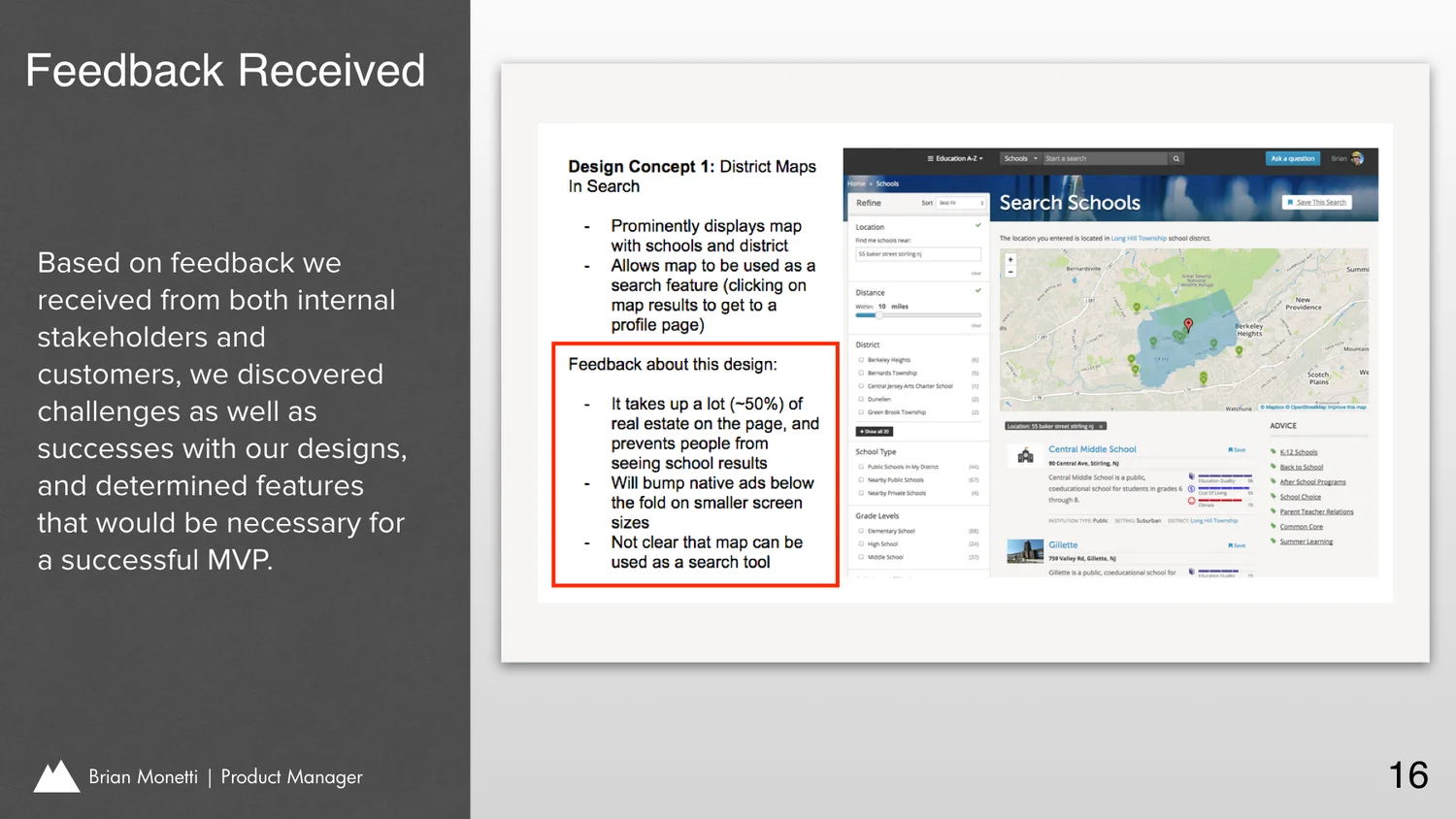Check Green Brook Township checkbox
This screenshot has width=1456, height=819.
pyautogui.click(x=861, y=412)
